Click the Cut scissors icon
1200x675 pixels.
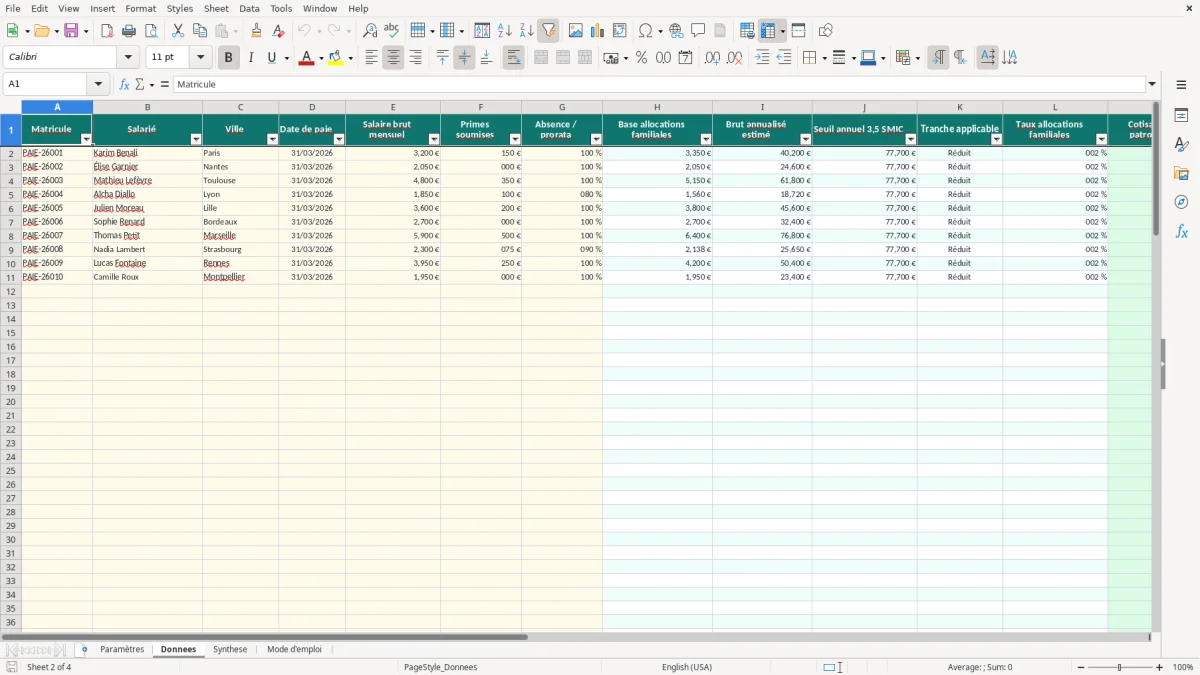pos(178,31)
